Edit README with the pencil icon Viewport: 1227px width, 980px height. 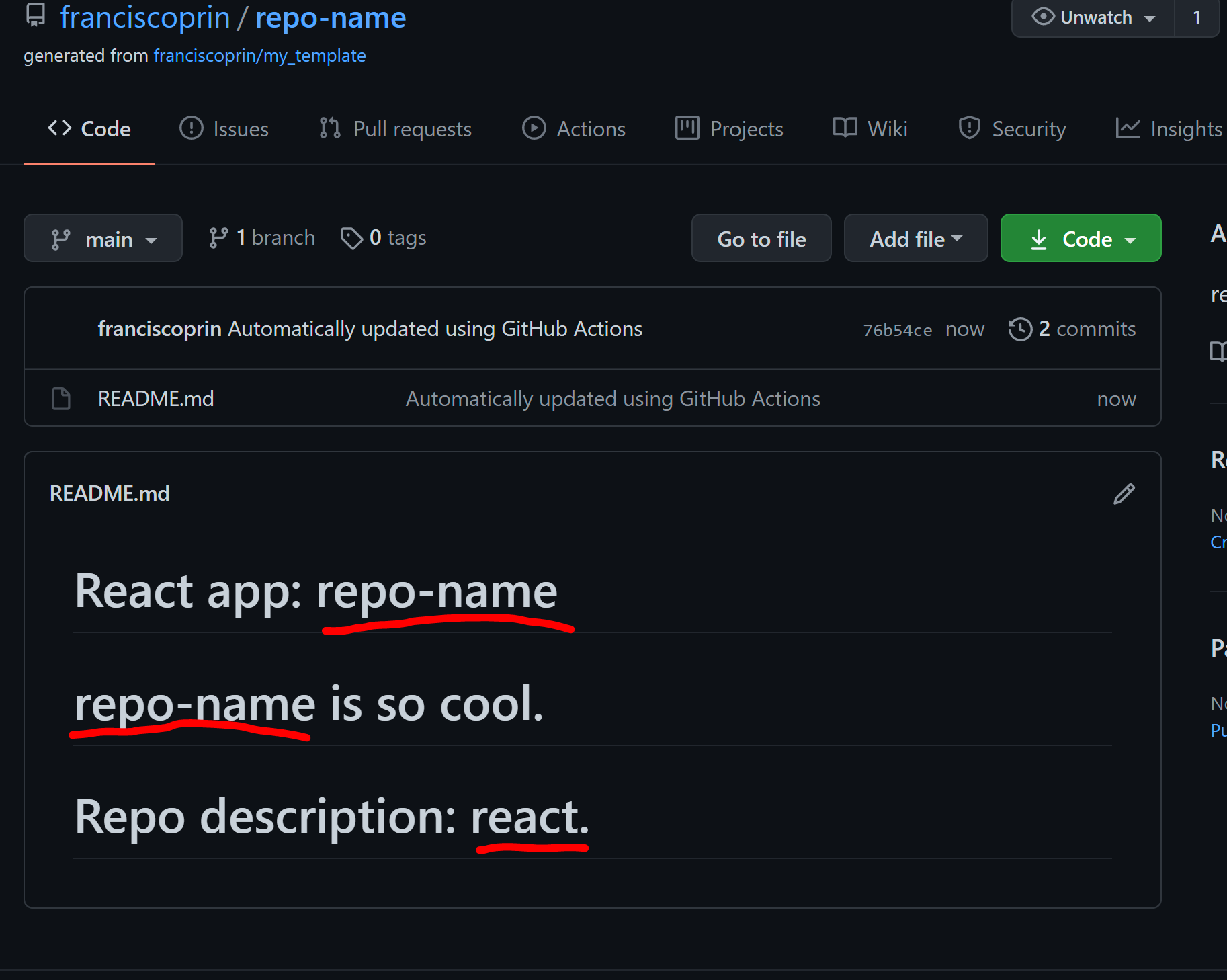1124,494
